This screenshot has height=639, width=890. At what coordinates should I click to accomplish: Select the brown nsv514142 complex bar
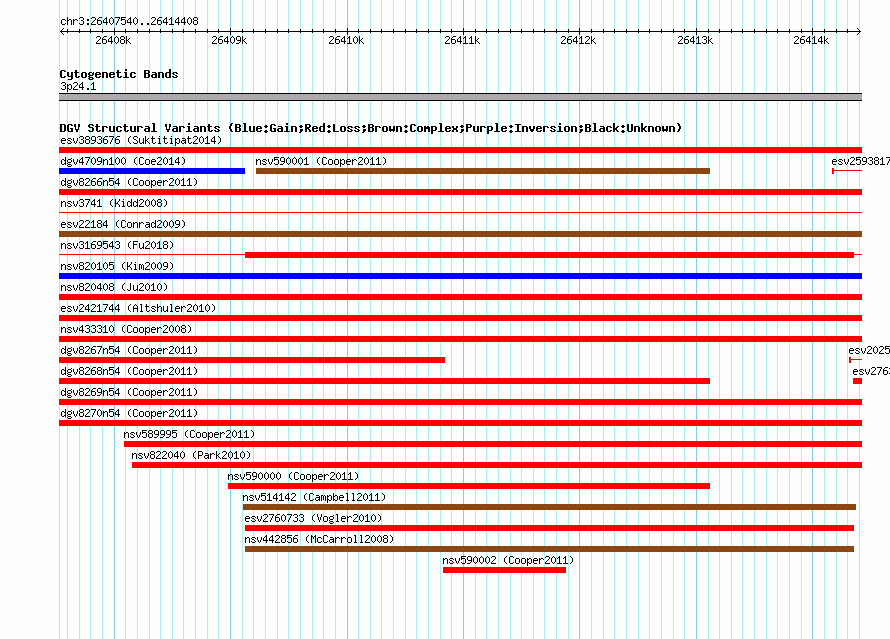click(x=549, y=507)
